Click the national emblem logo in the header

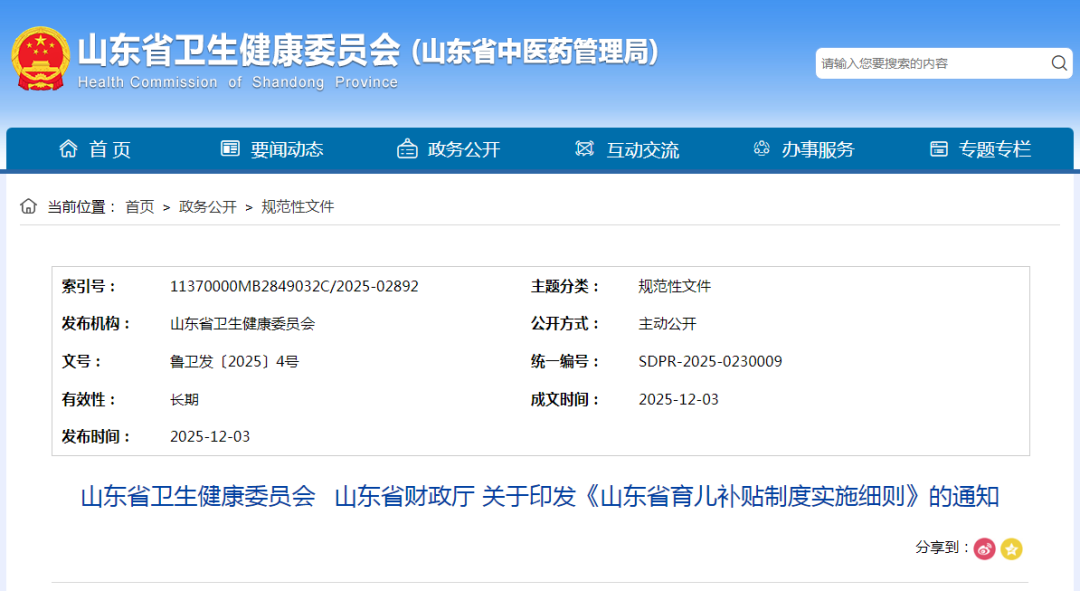(40, 58)
